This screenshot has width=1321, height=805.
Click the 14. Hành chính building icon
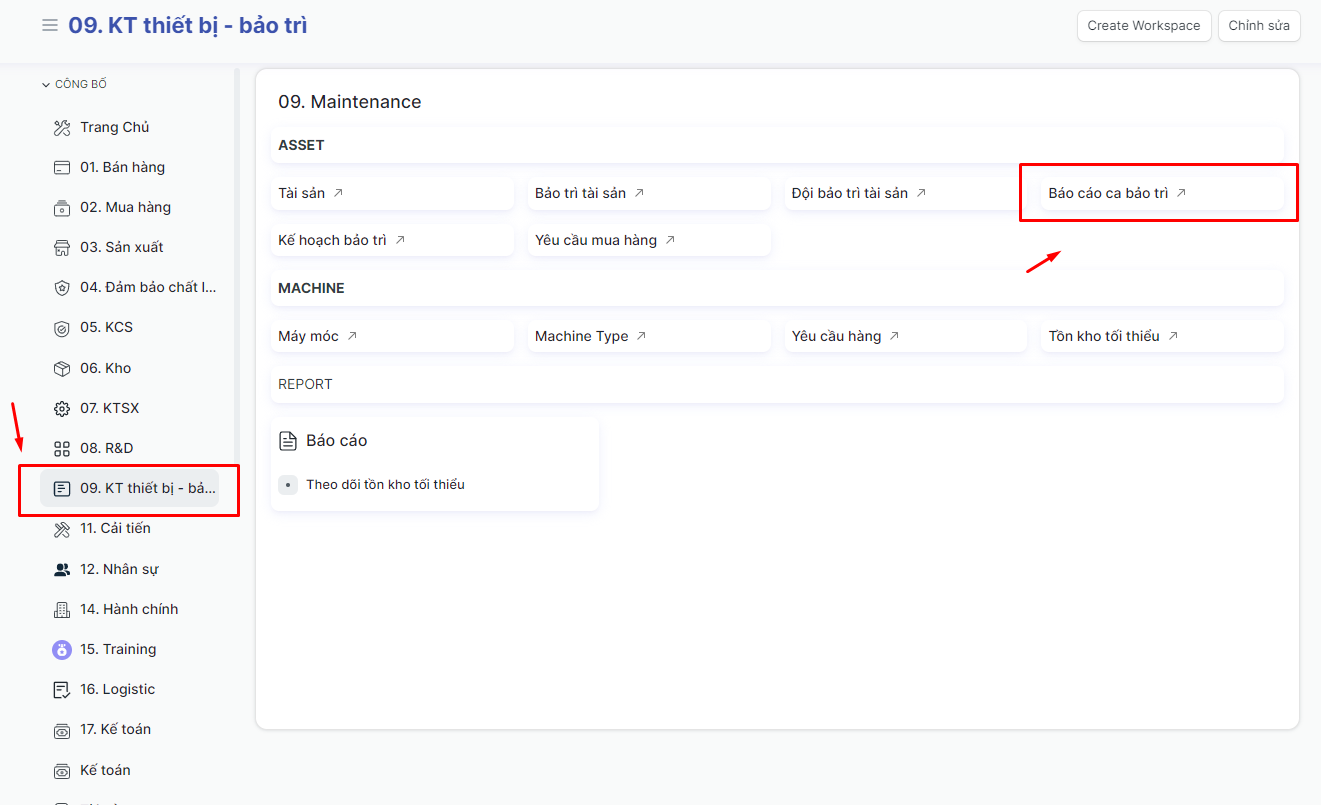(x=62, y=610)
